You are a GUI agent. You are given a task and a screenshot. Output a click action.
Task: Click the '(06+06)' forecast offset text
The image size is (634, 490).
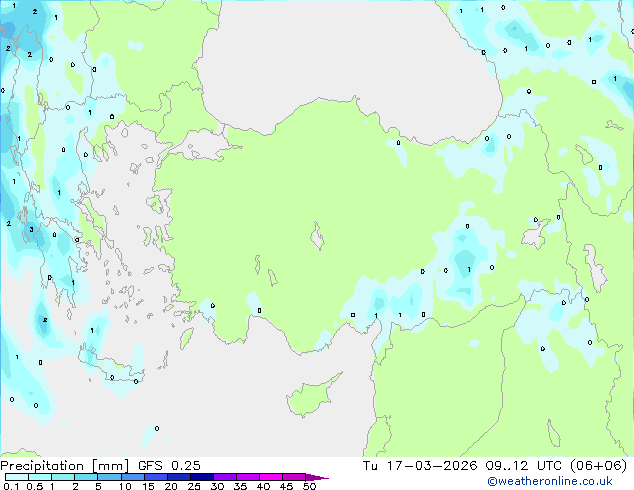pyautogui.click(x=598, y=466)
